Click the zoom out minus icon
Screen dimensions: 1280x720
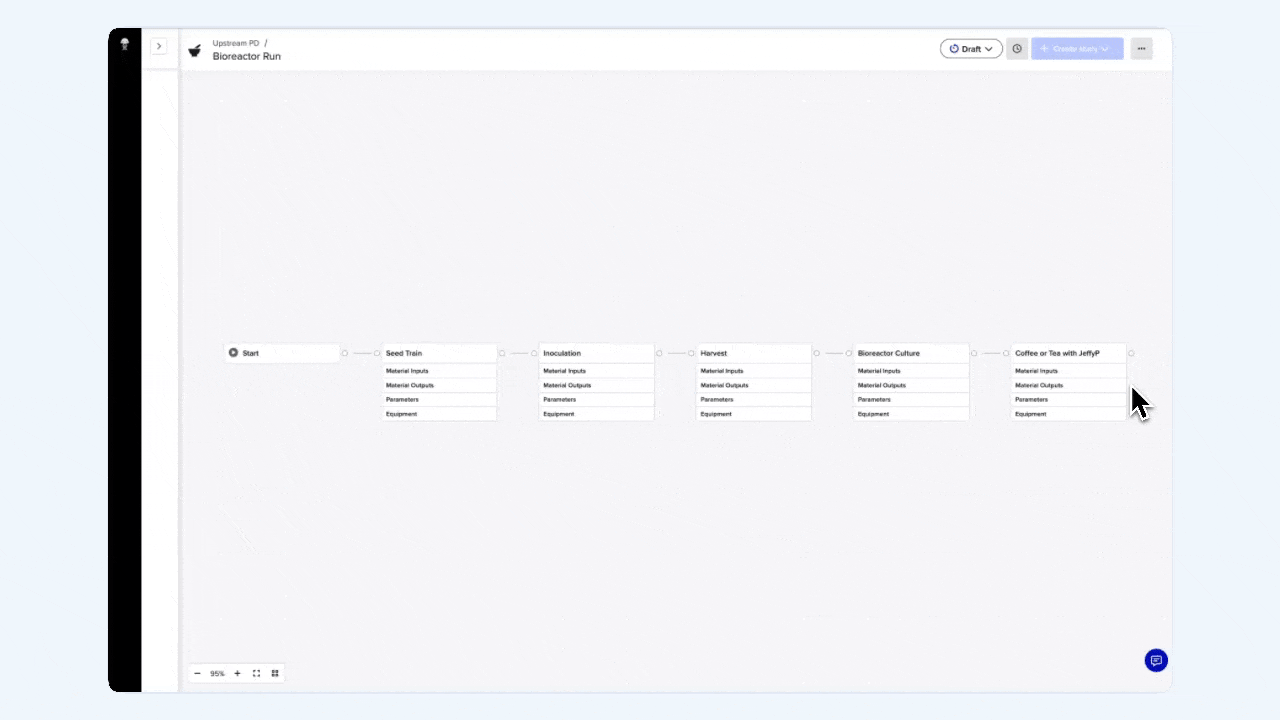coord(197,674)
